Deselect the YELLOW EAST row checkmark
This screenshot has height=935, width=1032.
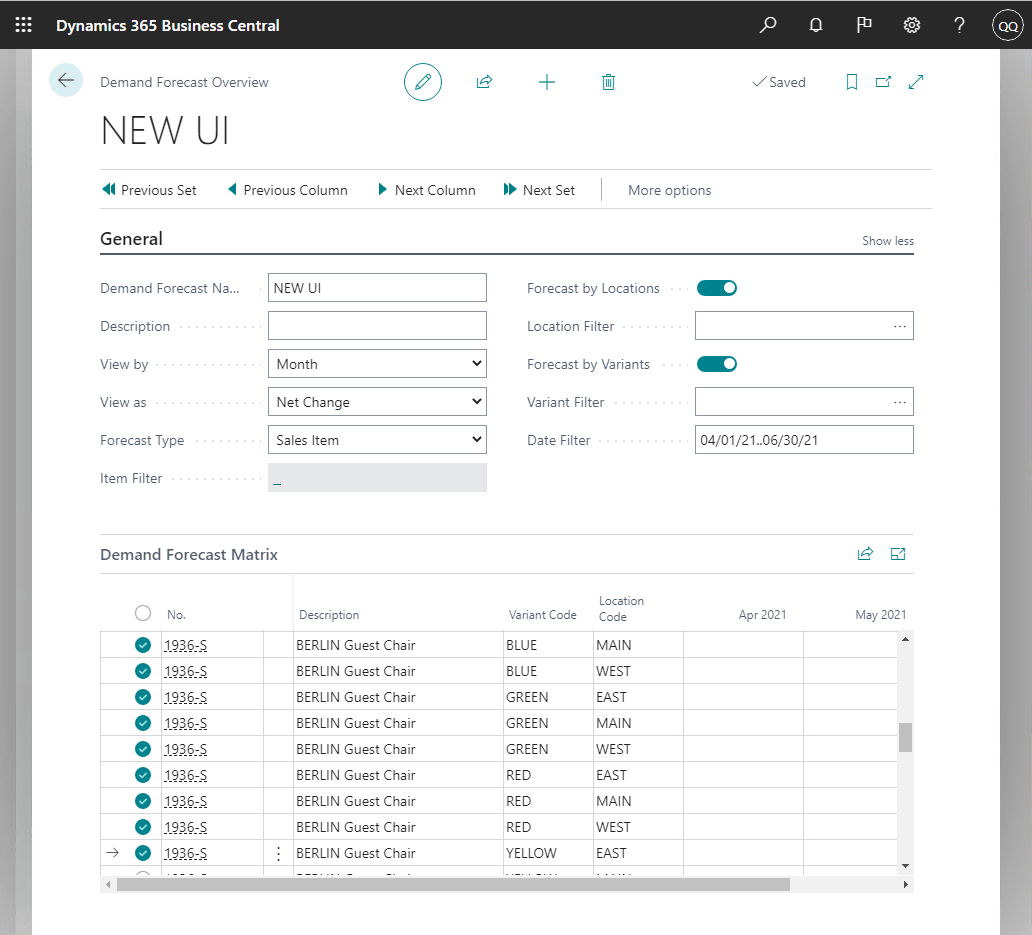point(143,853)
